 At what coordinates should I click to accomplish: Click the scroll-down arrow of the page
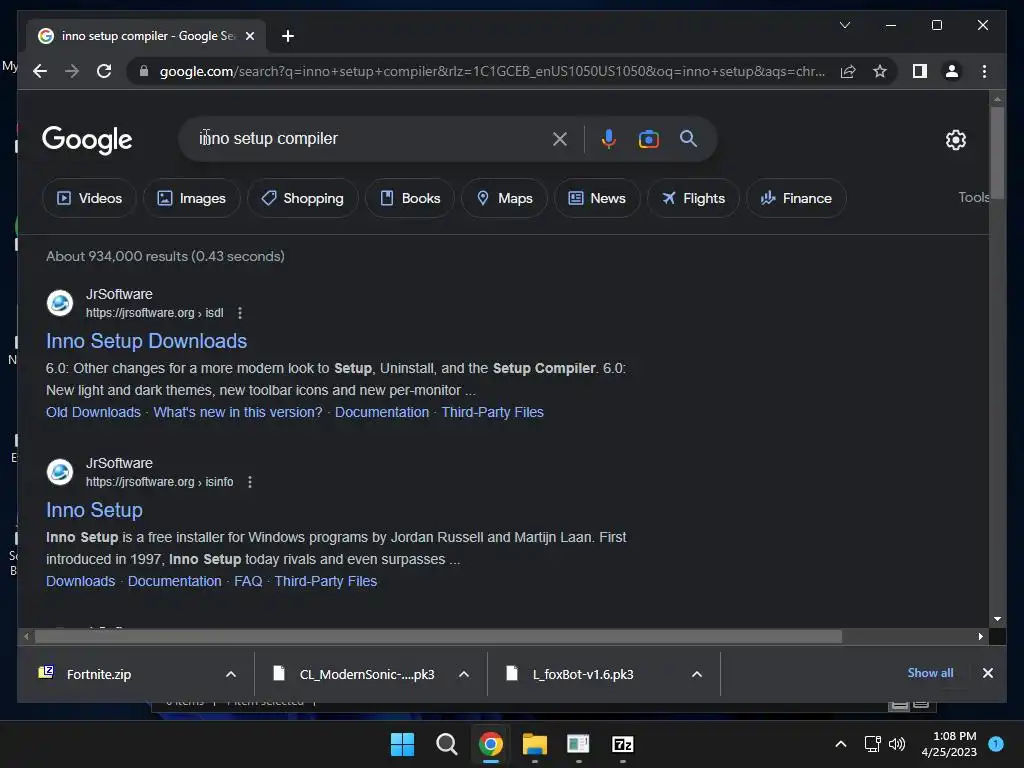(x=997, y=618)
